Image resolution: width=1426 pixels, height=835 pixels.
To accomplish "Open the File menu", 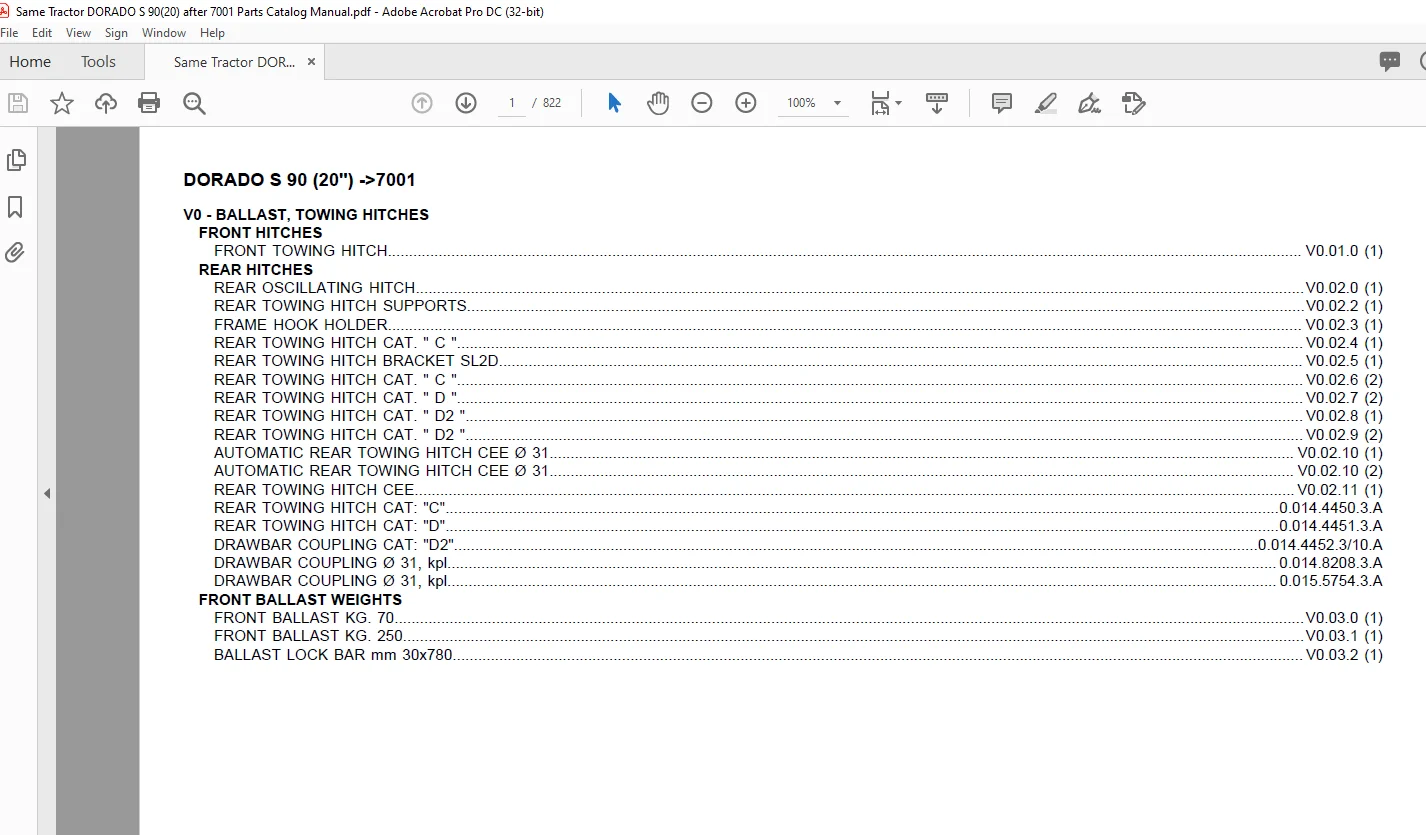I will [x=9, y=33].
